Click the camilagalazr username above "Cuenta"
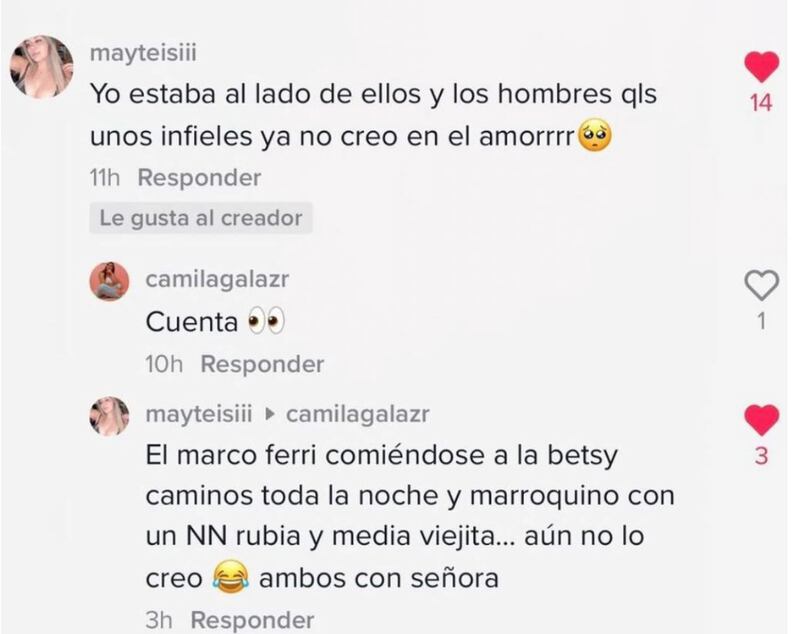Screen dimensions: 800x634 pyautogui.click(x=217, y=280)
